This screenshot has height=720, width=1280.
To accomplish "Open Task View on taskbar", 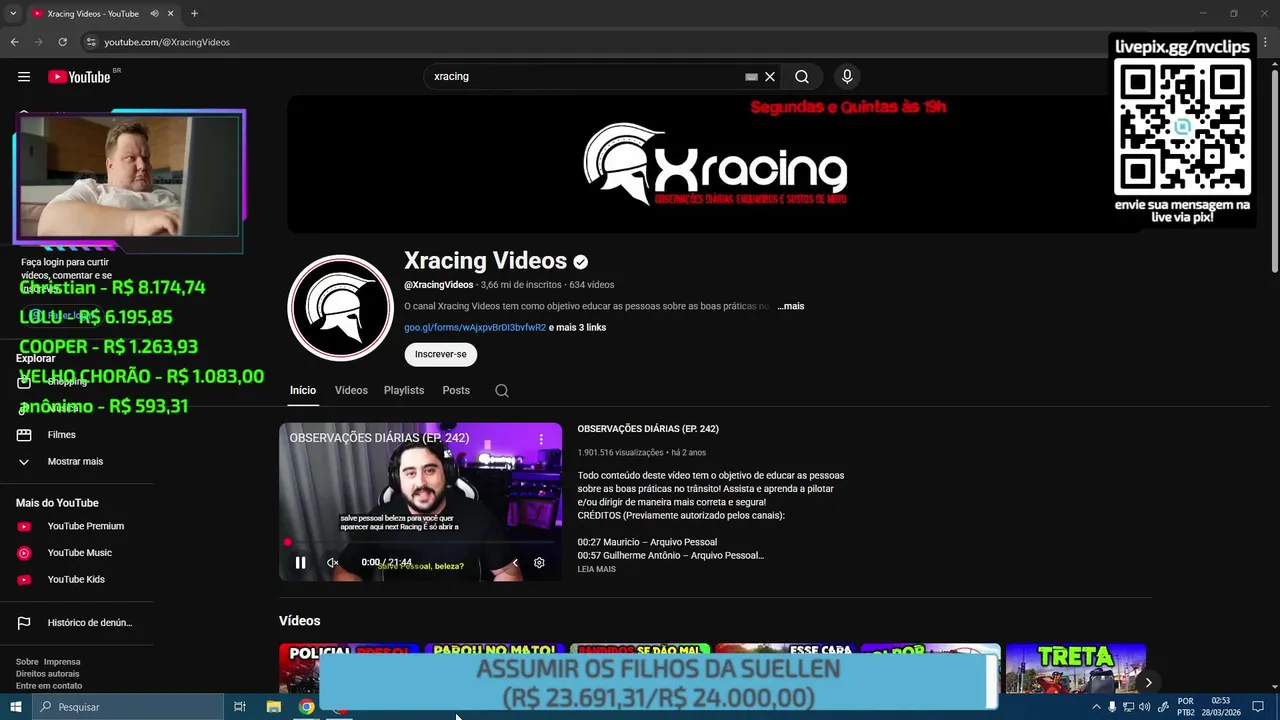I will point(240,707).
